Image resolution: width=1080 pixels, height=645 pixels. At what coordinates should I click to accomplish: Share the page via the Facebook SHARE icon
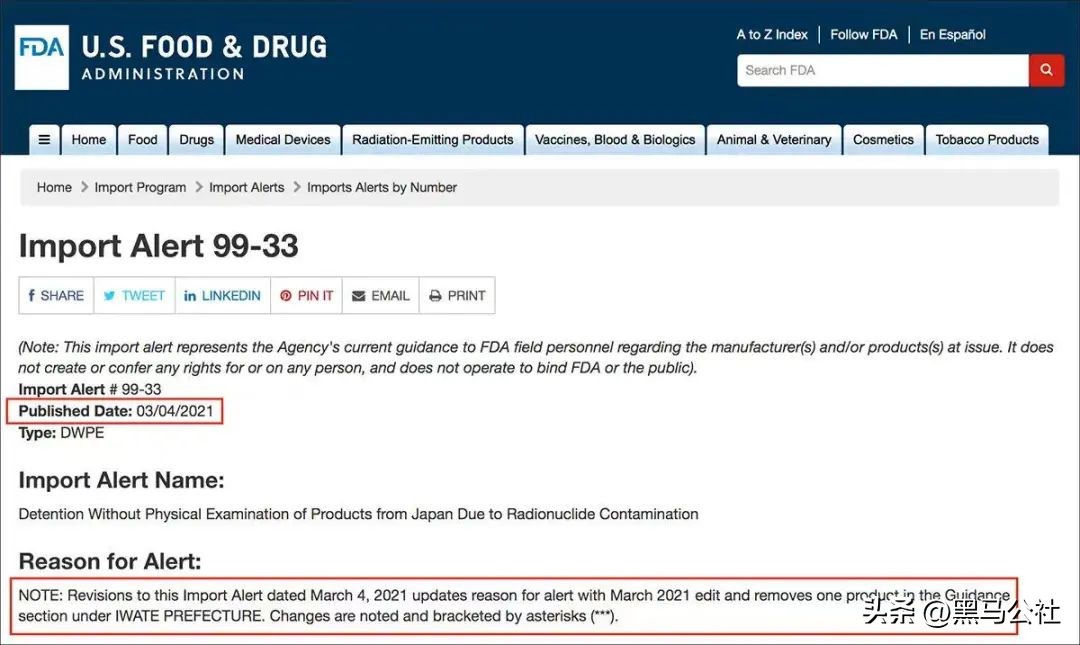pos(33,295)
